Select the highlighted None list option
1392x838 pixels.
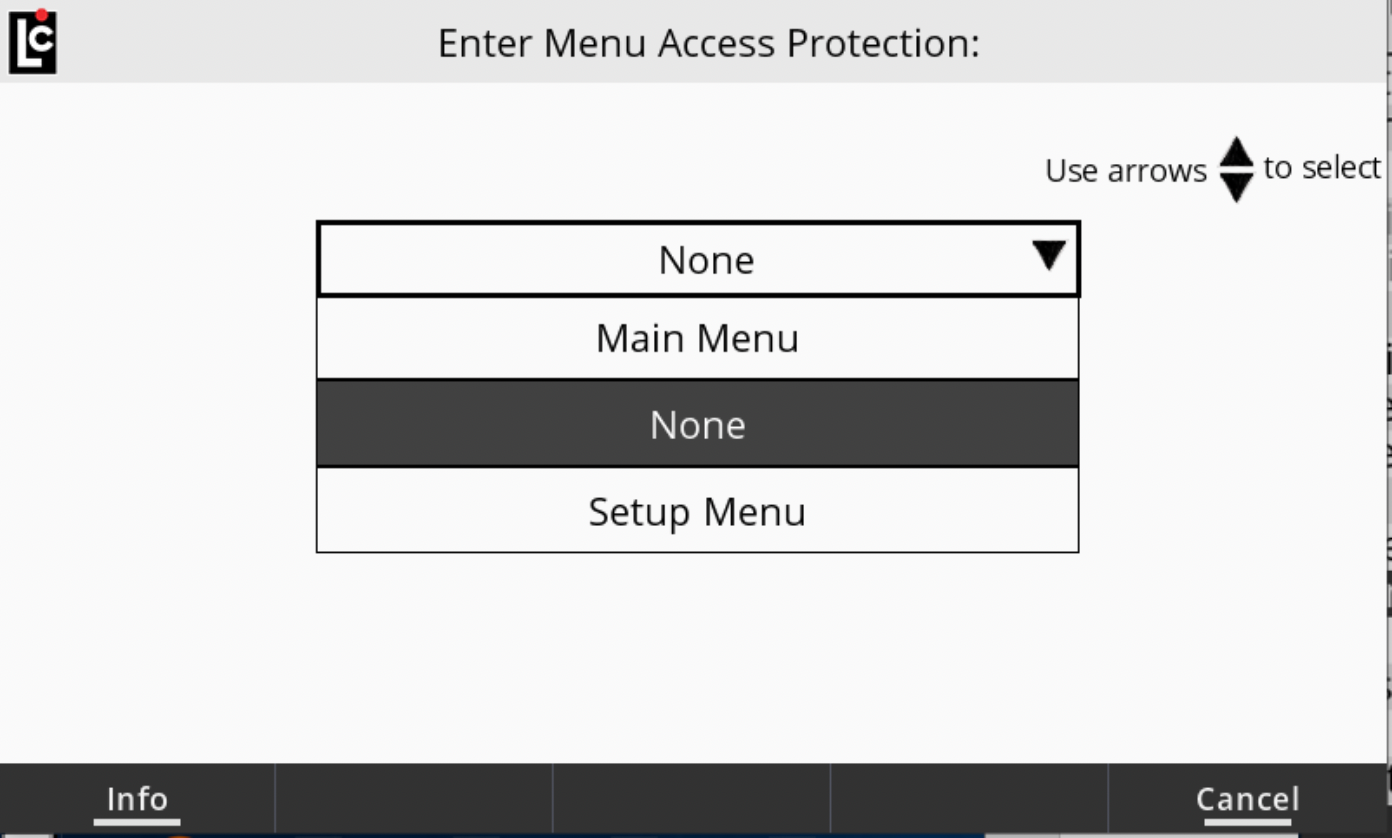click(697, 425)
